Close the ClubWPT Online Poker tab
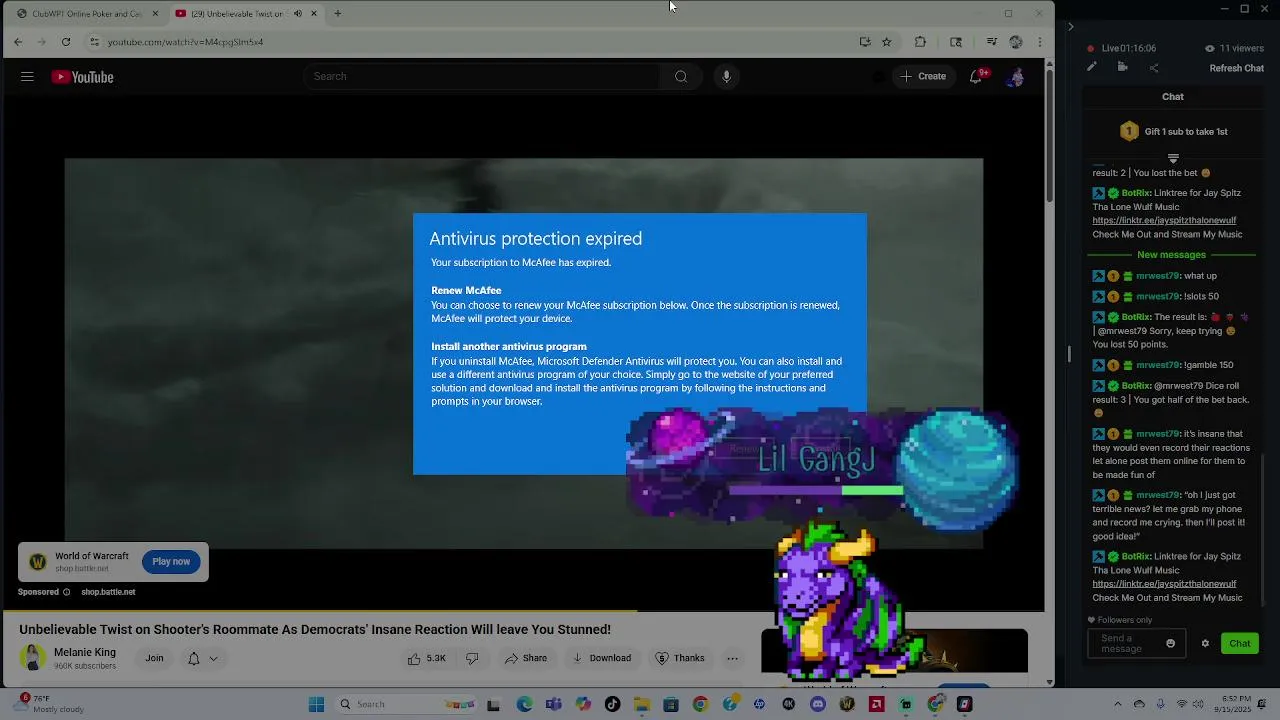Viewport: 1280px width, 720px height. 155,14
